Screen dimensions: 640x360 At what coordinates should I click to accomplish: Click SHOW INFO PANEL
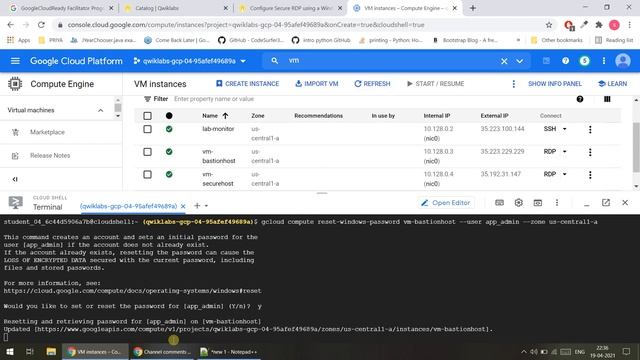coord(555,84)
